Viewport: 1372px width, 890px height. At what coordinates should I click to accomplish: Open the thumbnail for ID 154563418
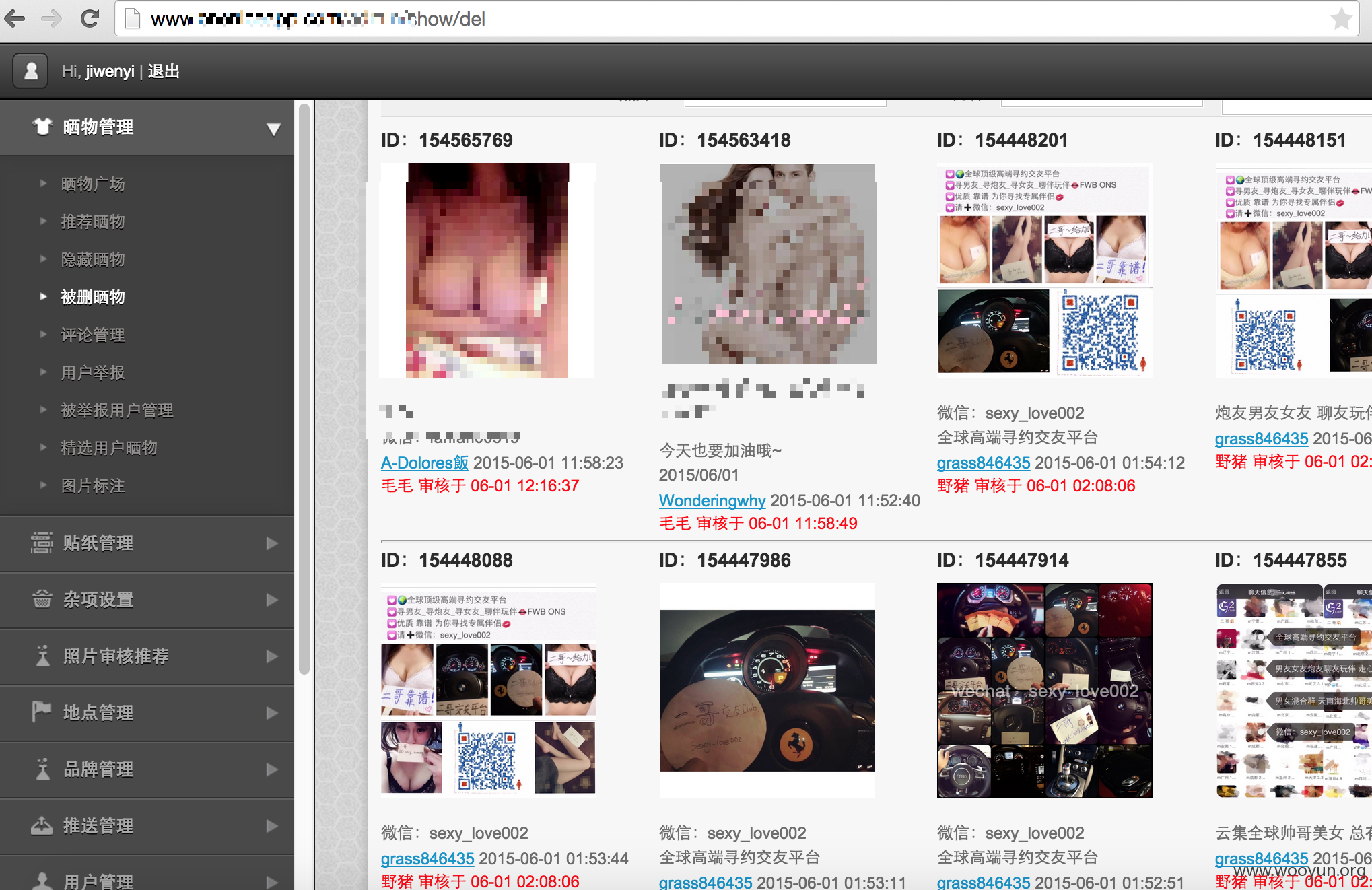pos(767,264)
